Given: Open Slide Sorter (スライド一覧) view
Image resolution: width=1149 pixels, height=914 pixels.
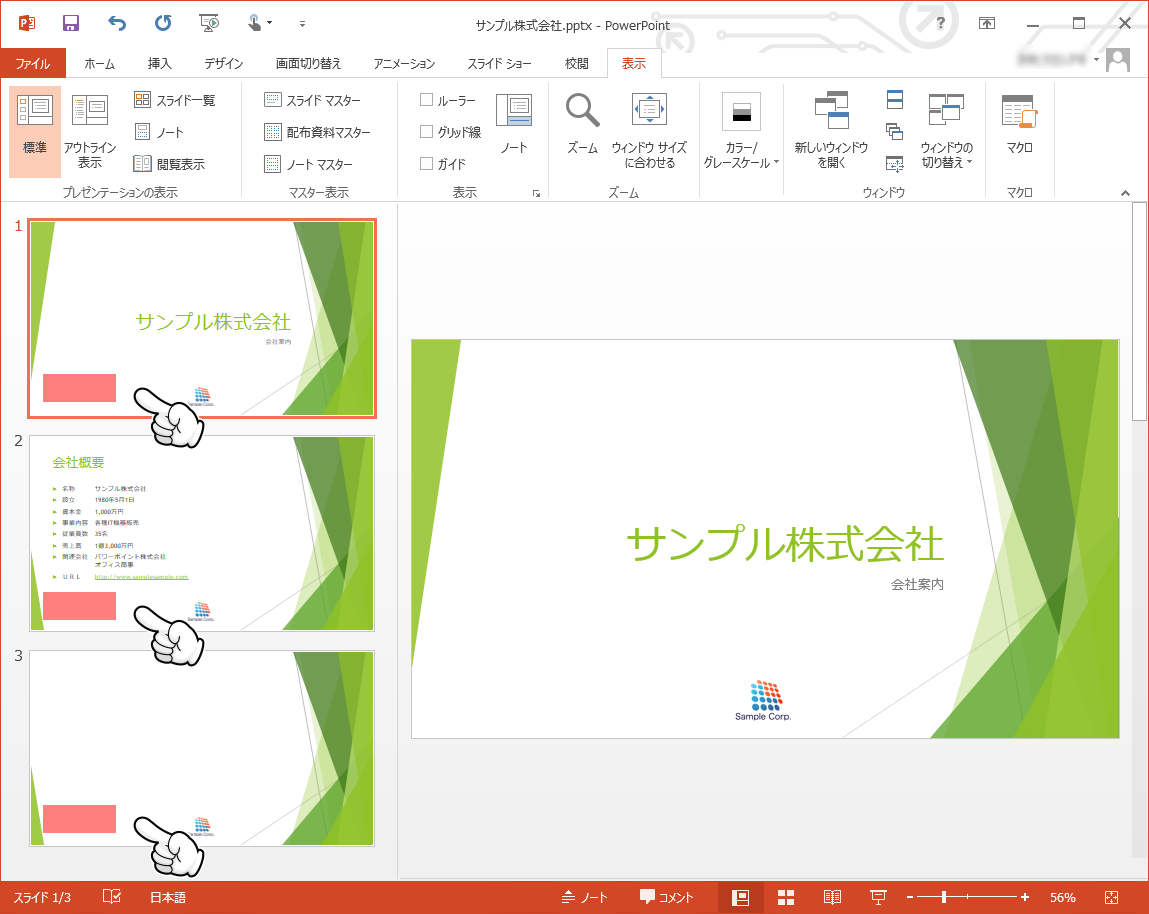Looking at the screenshot, I should [174, 100].
